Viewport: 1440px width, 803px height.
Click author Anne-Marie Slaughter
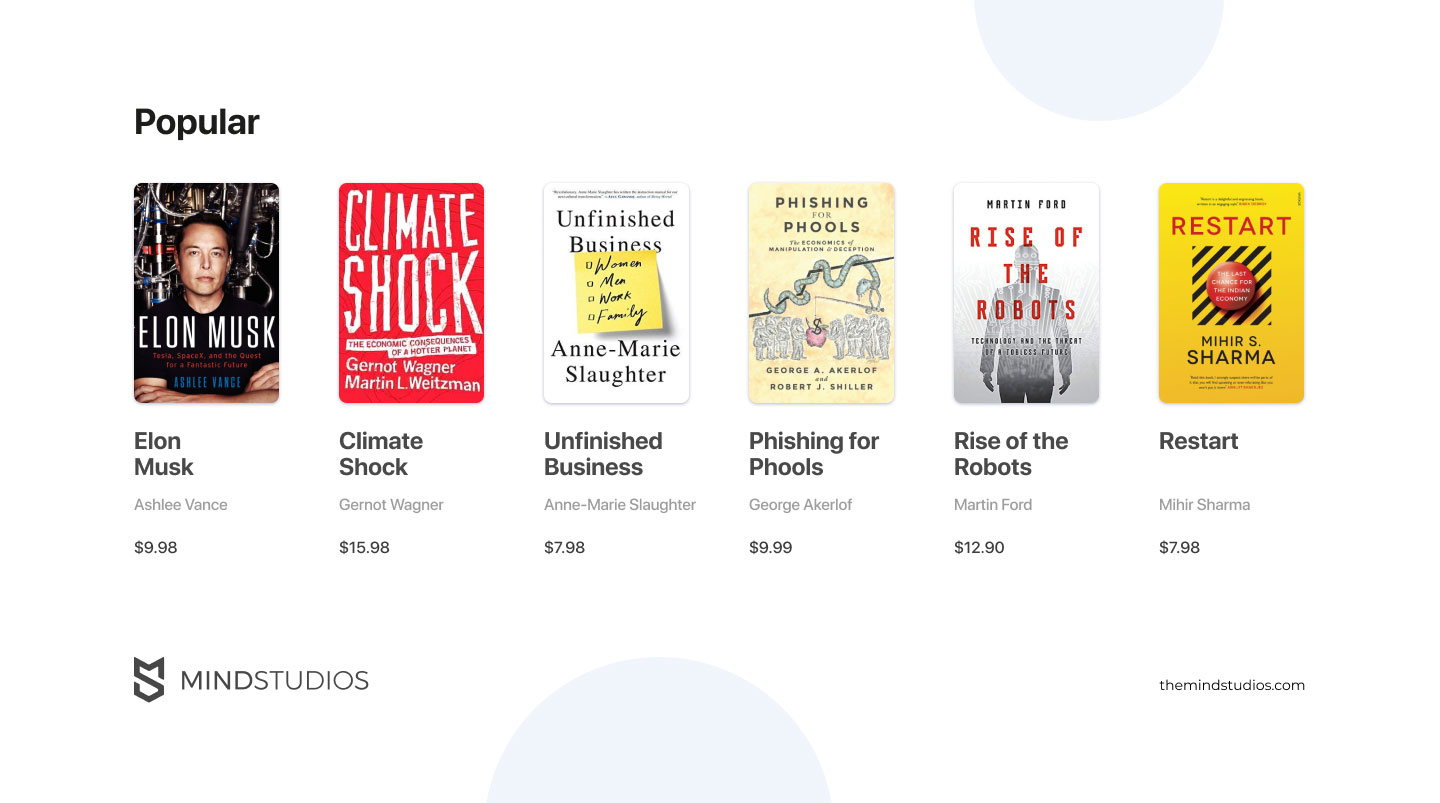click(x=620, y=505)
